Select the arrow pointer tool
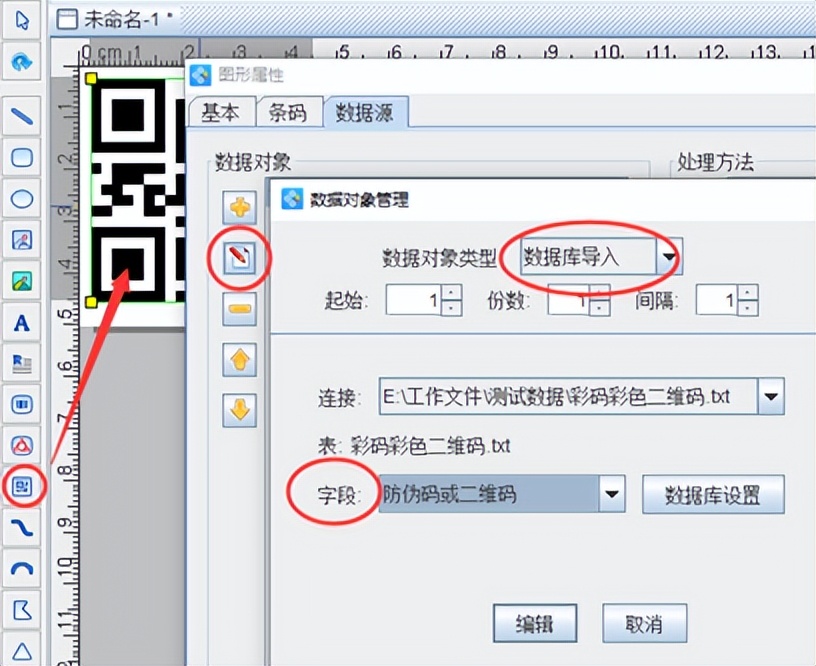The image size is (816, 666). tap(22, 21)
